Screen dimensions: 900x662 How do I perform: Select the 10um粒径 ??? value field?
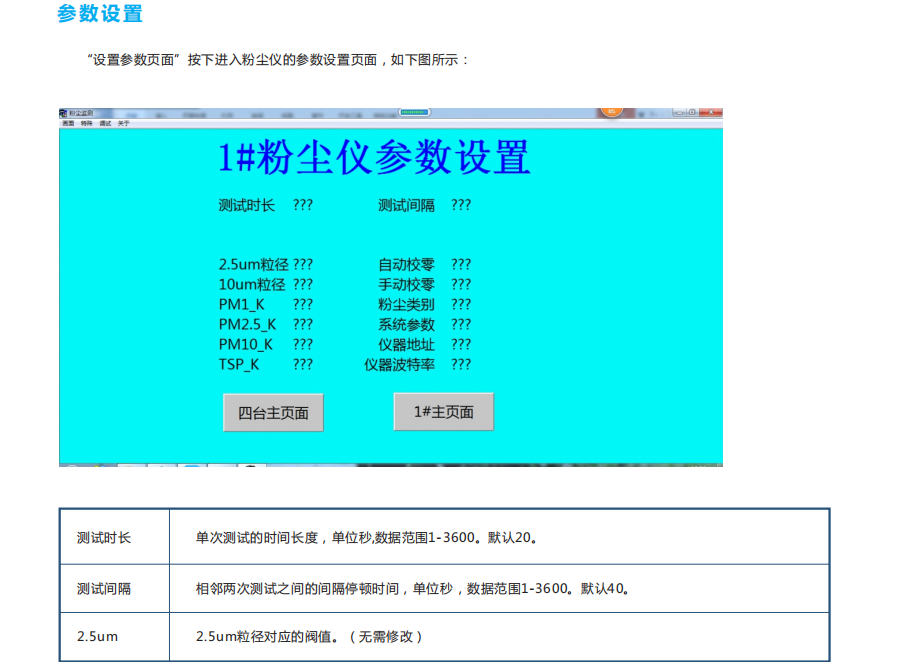tap(303, 284)
